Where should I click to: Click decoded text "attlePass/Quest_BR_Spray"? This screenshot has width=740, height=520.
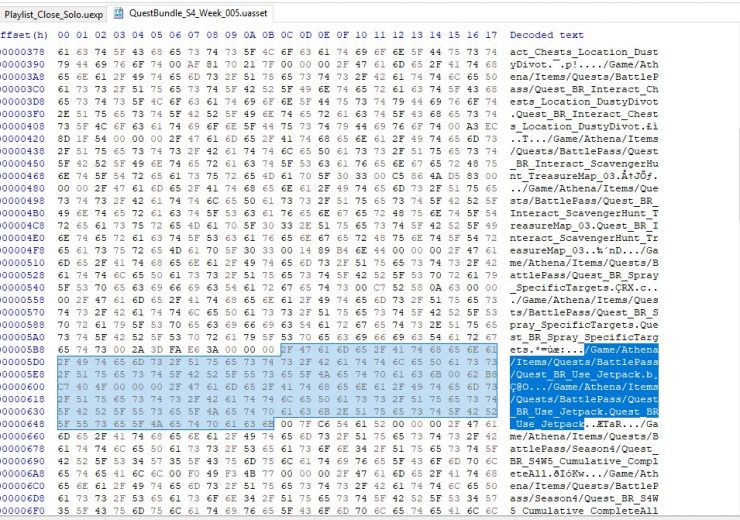(584, 275)
